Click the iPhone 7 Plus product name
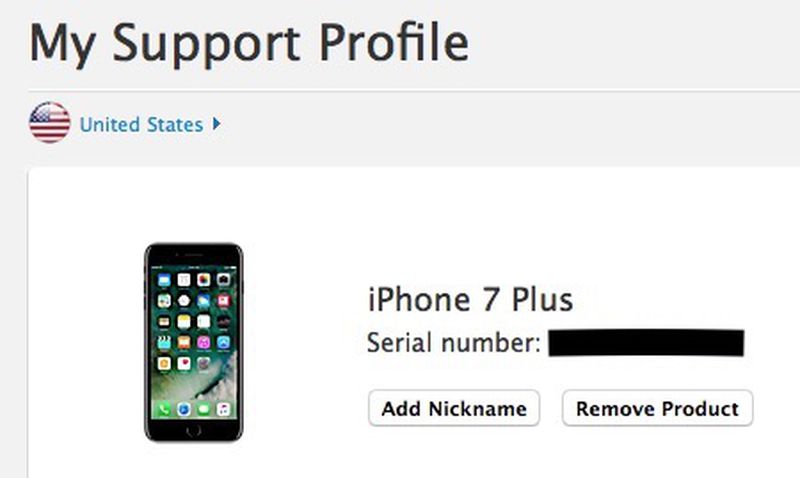 coord(470,299)
